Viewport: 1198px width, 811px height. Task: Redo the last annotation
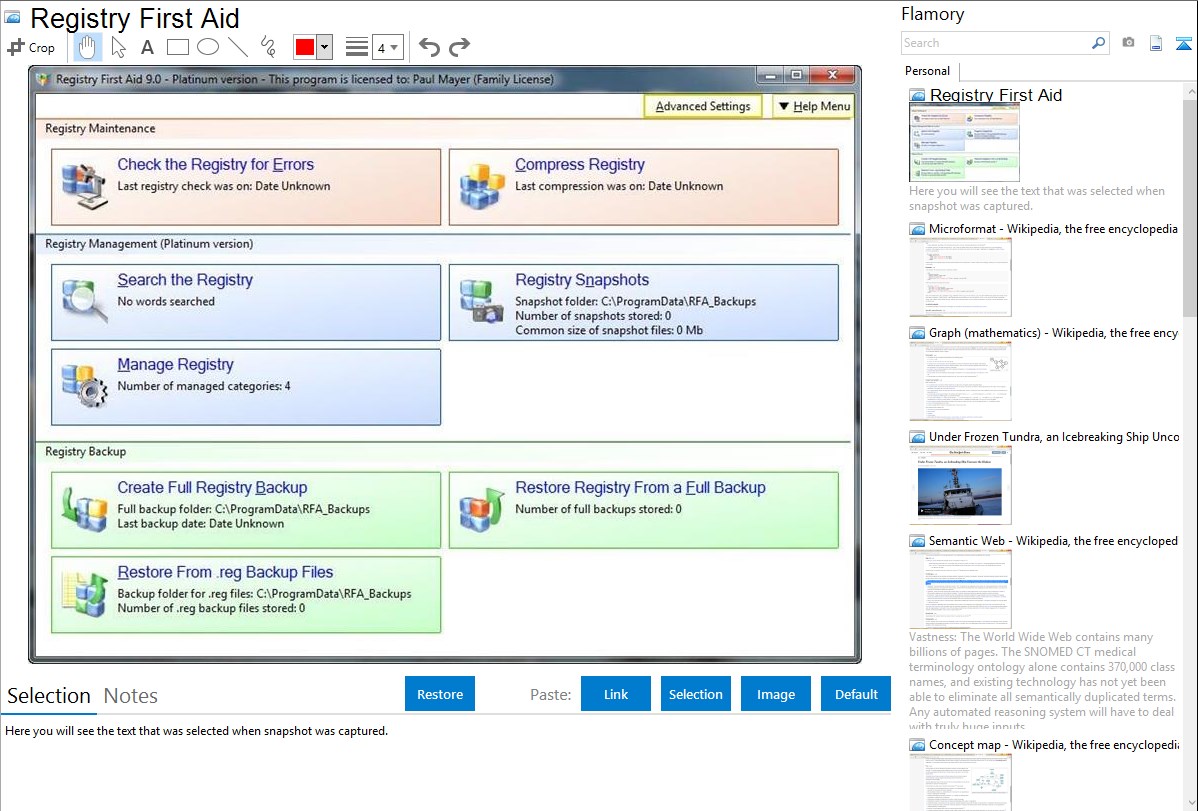[x=459, y=47]
